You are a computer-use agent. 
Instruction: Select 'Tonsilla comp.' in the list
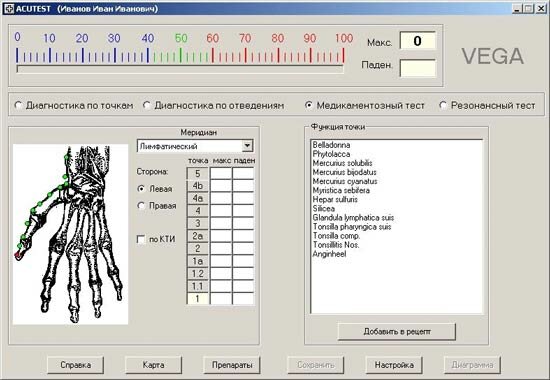point(336,236)
